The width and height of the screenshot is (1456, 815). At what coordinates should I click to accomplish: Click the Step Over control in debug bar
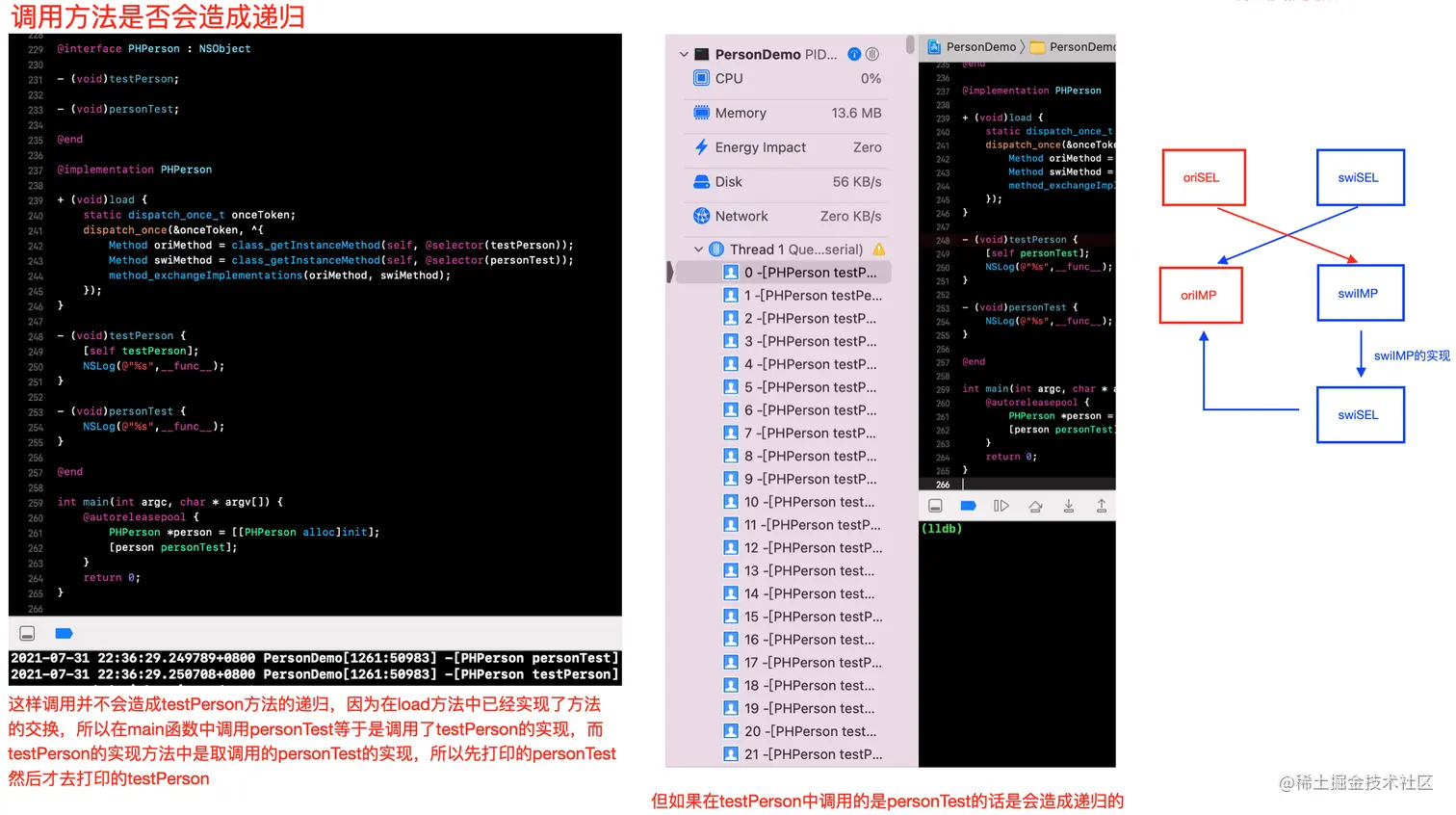pyautogui.click(x=1033, y=505)
